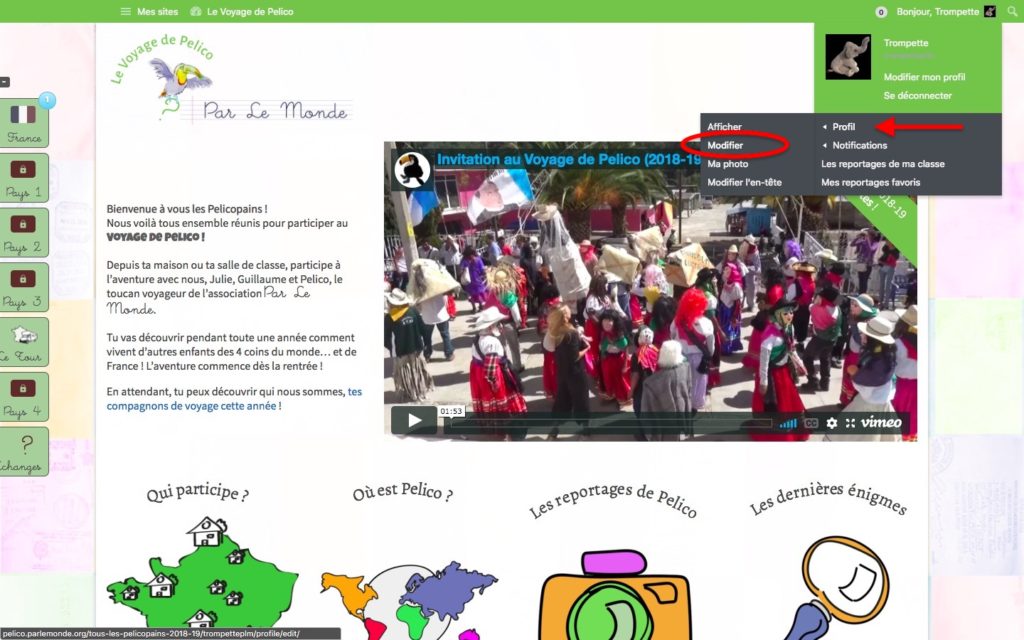Open the notifications counter bubble
The width and height of the screenshot is (1024, 640).
[881, 12]
